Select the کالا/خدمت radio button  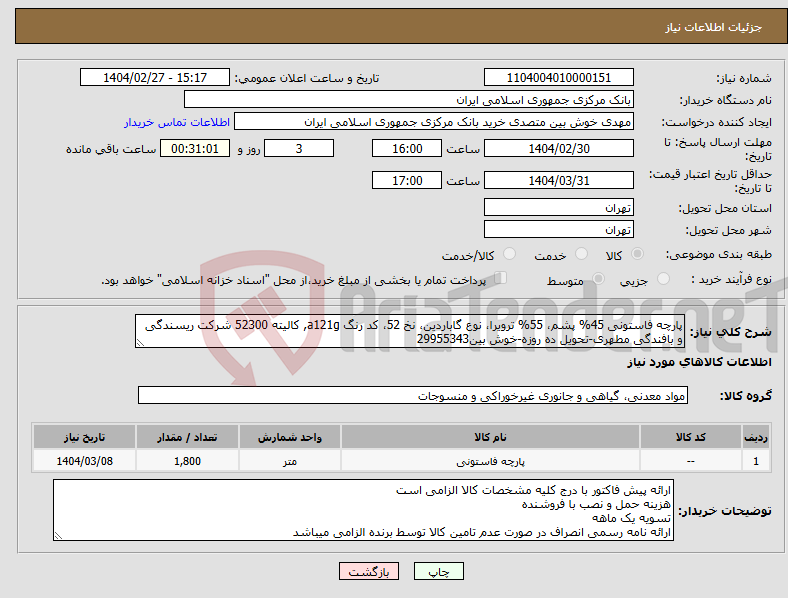click(x=509, y=254)
